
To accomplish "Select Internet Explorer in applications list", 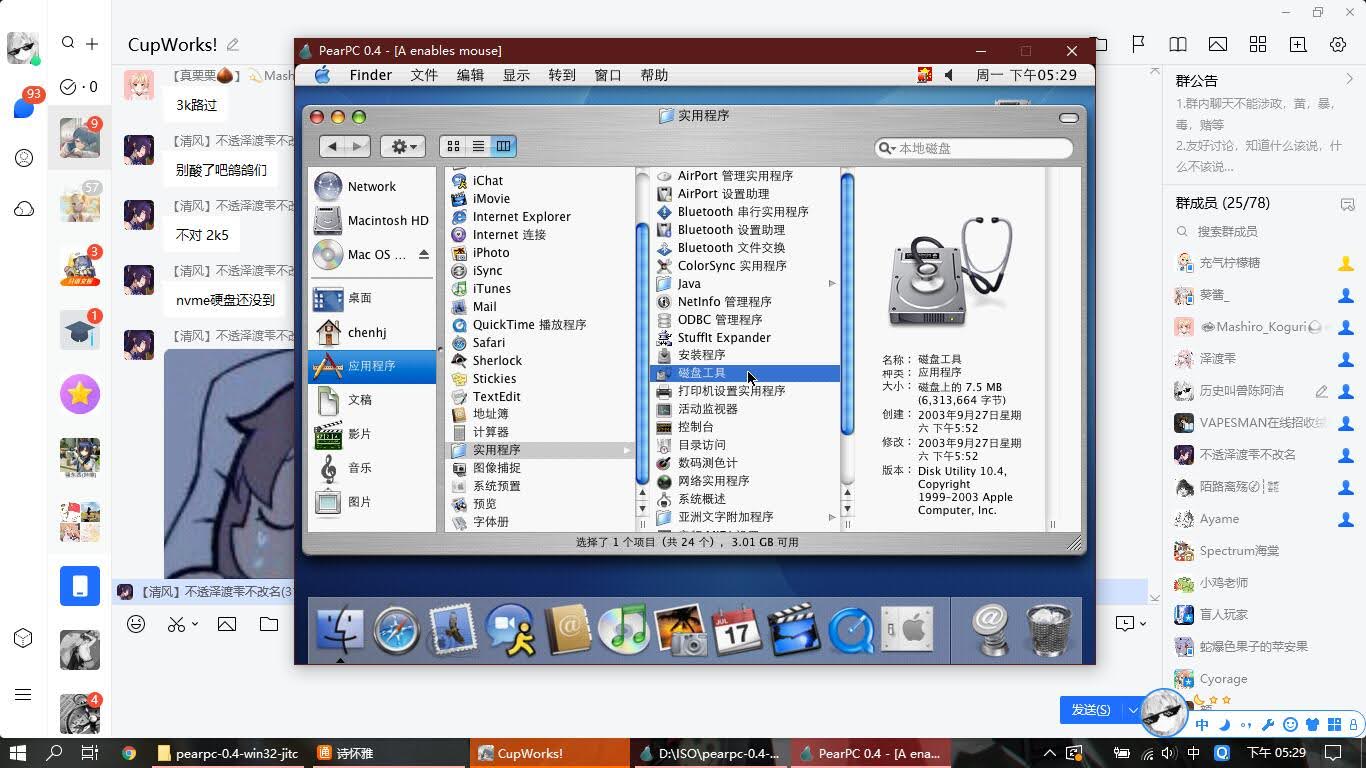I will 539,216.
